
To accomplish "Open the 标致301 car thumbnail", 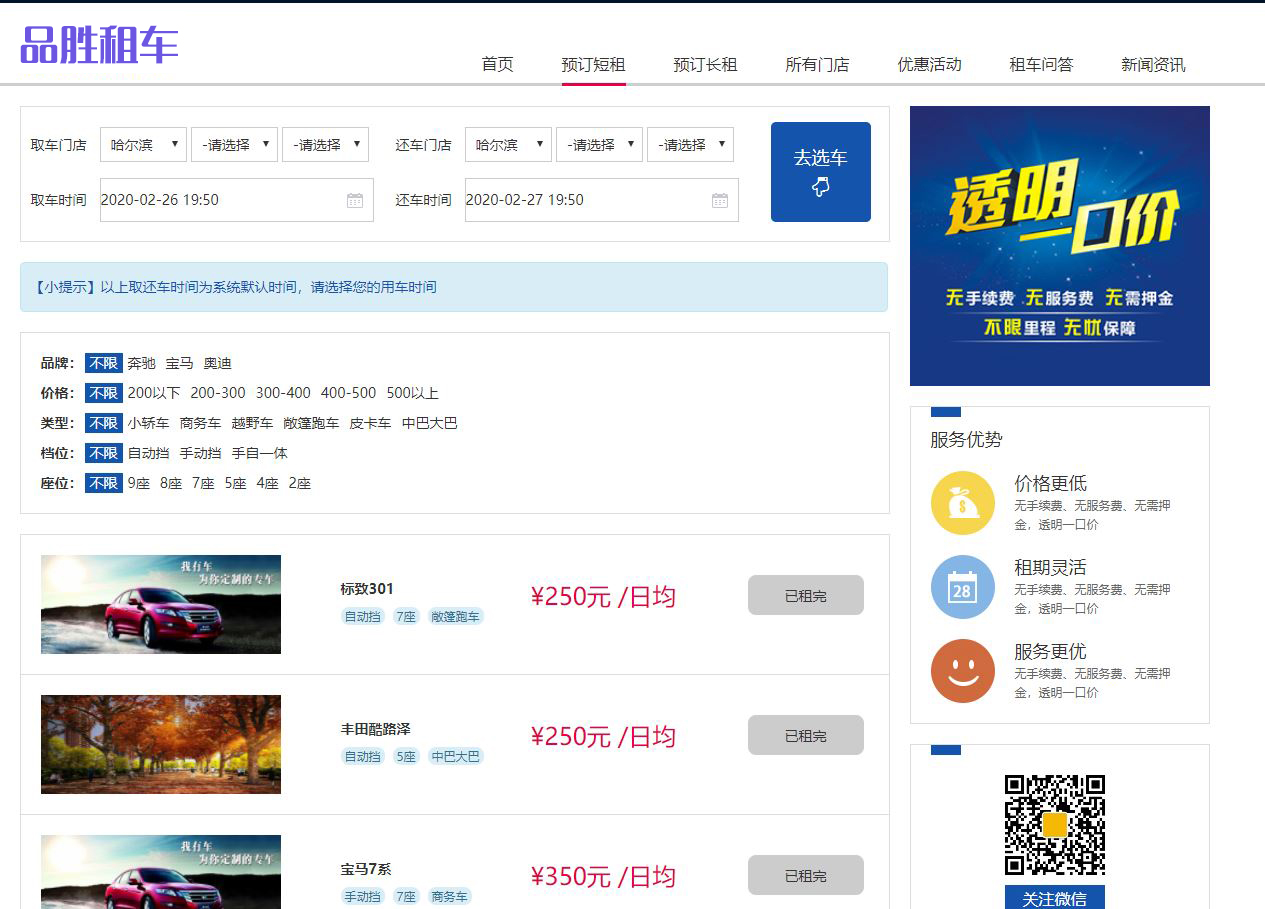I will click(x=161, y=604).
